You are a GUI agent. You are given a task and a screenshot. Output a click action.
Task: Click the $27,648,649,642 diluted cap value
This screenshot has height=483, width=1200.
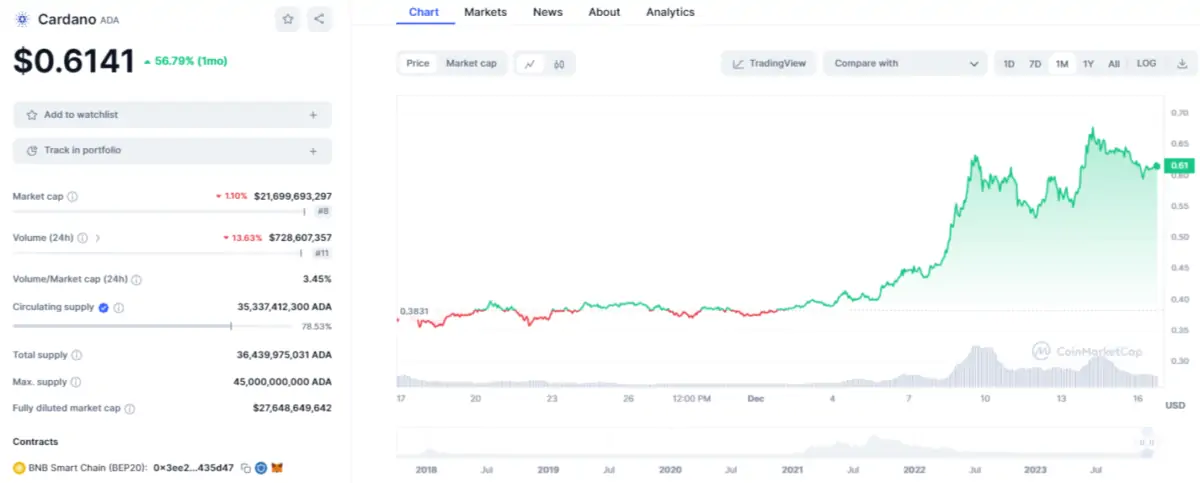point(292,408)
